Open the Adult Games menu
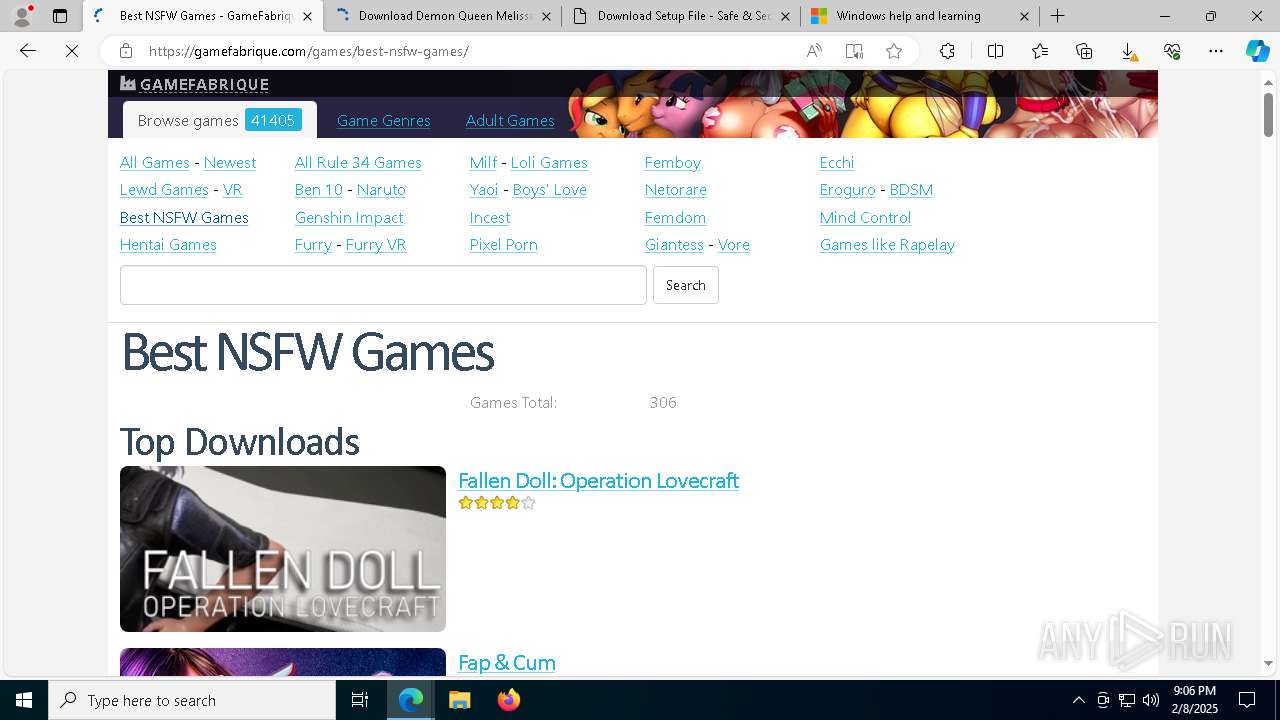 pos(510,120)
